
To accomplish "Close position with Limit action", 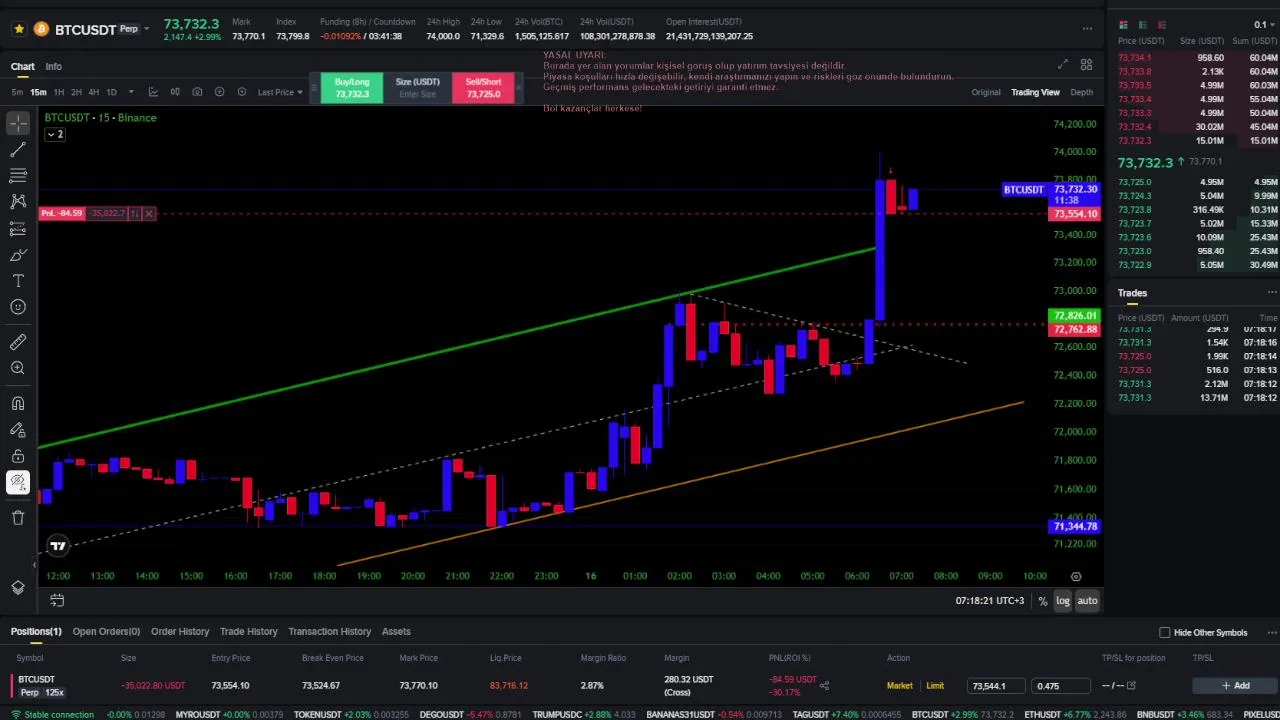I will [x=935, y=686].
